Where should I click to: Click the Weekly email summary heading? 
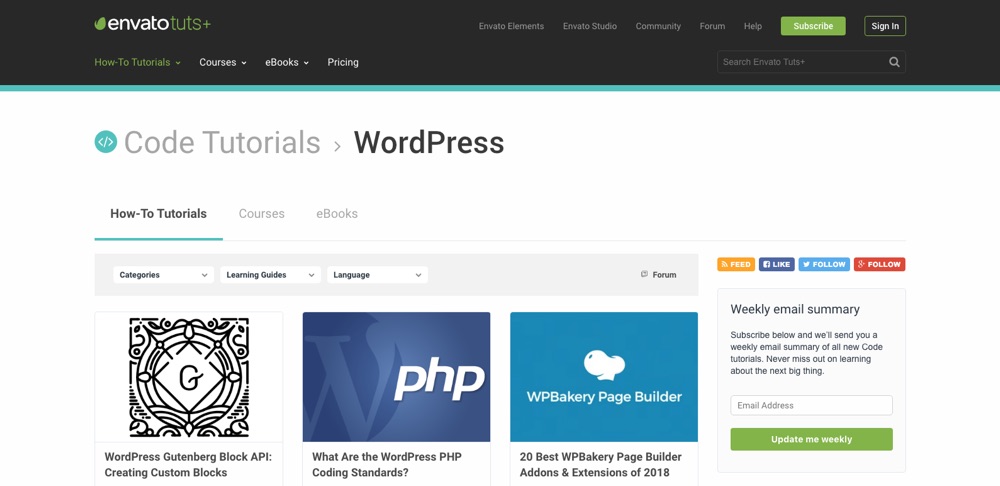click(795, 309)
